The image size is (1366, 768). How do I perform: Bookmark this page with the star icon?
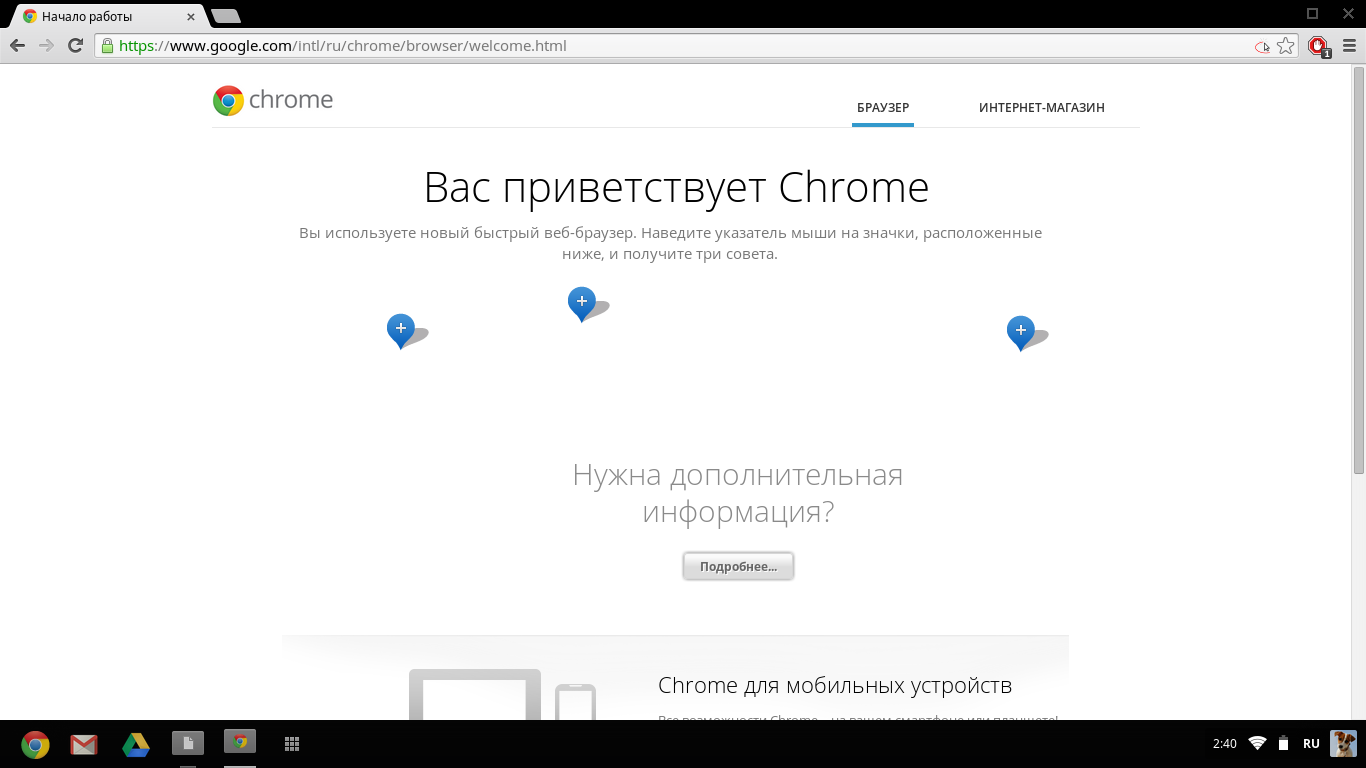1286,45
